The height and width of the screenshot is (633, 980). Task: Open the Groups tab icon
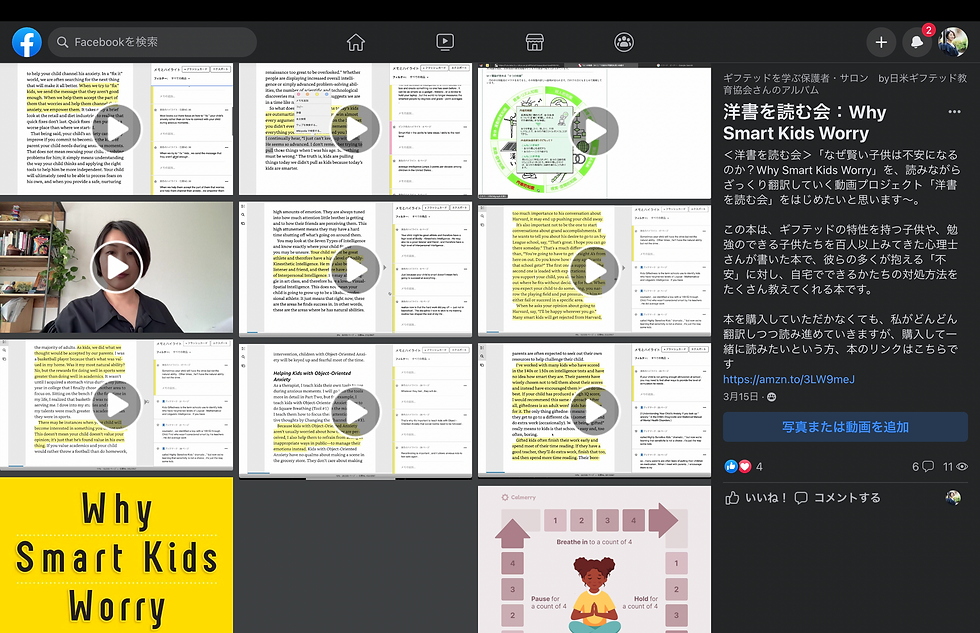(624, 42)
